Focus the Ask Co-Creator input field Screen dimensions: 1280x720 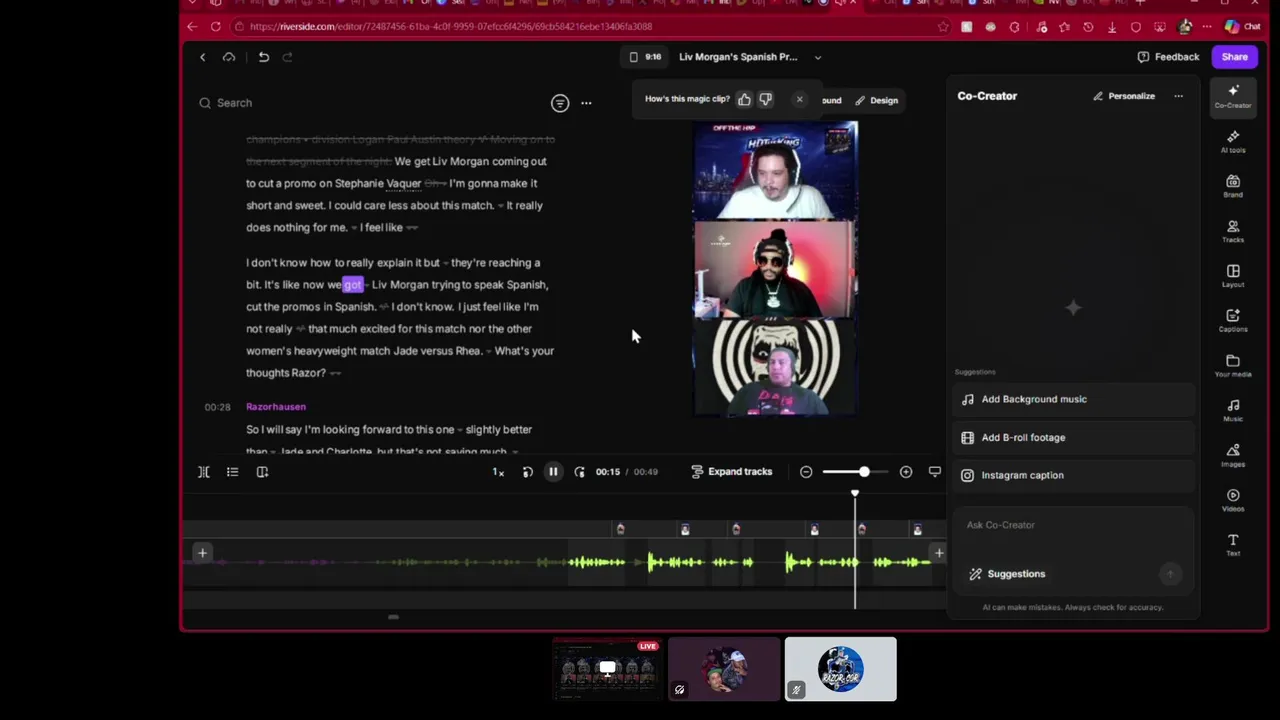(1075, 525)
